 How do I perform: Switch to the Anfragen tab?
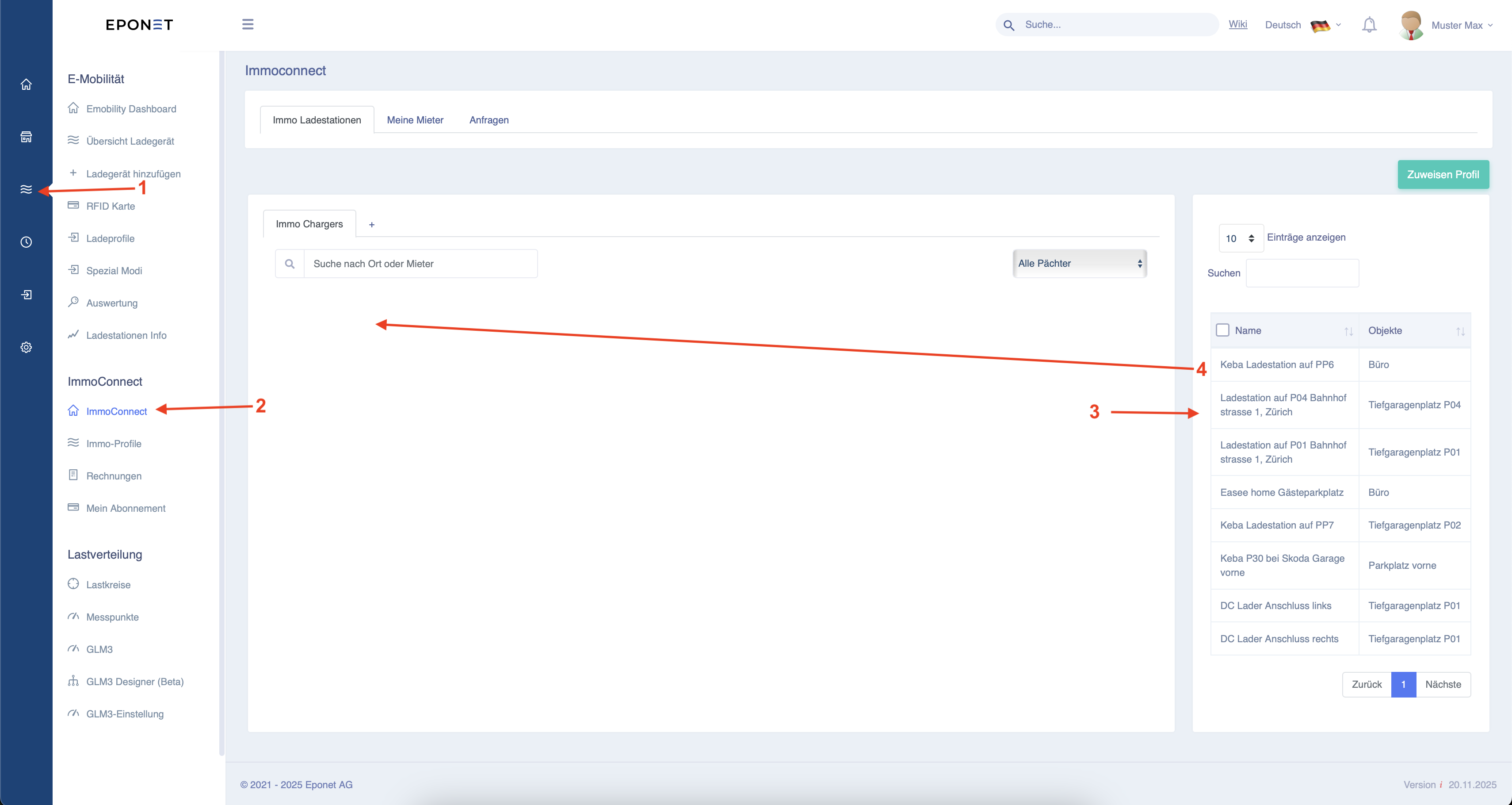point(489,120)
